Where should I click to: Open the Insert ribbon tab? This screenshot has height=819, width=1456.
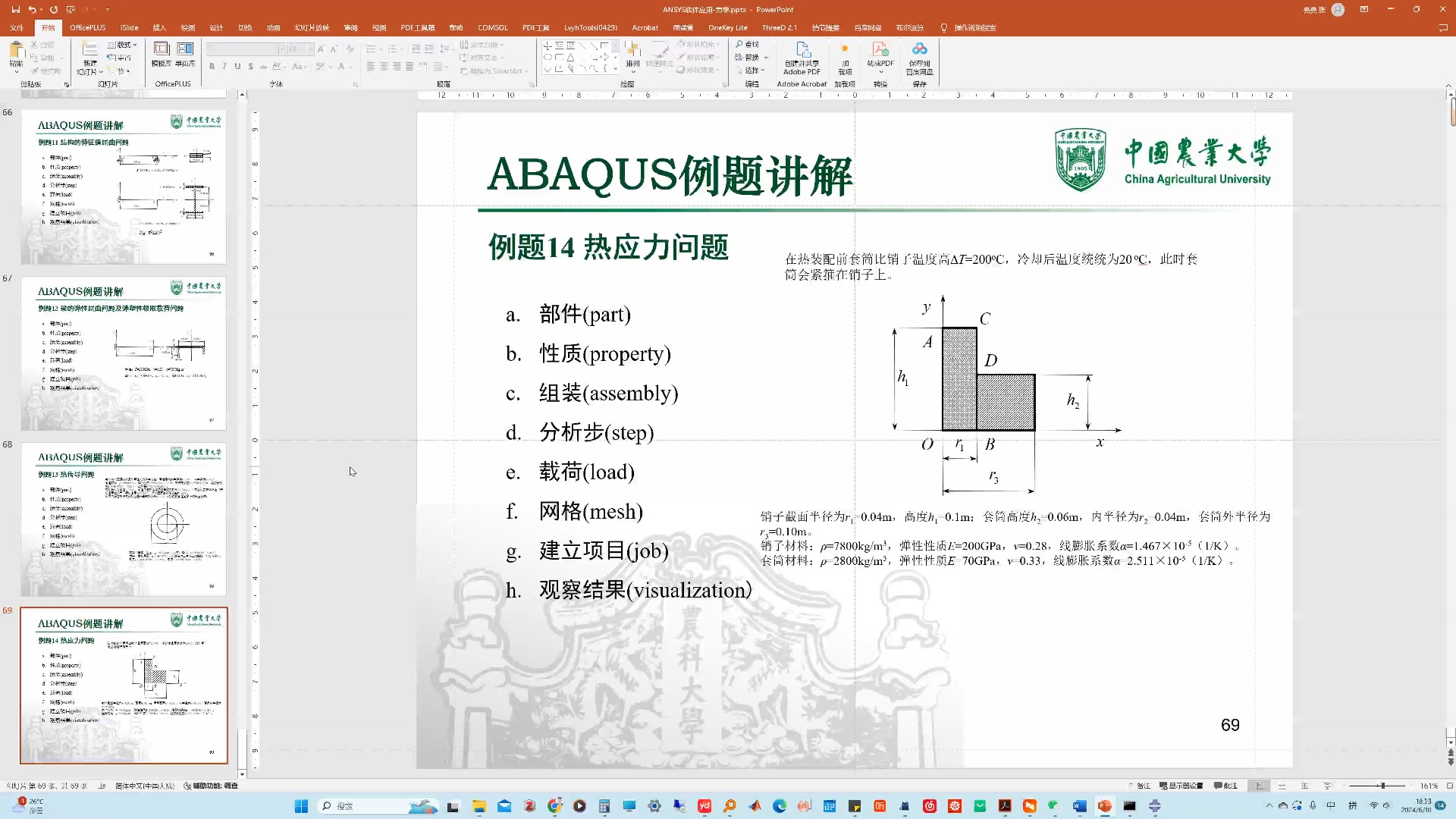pos(159,28)
